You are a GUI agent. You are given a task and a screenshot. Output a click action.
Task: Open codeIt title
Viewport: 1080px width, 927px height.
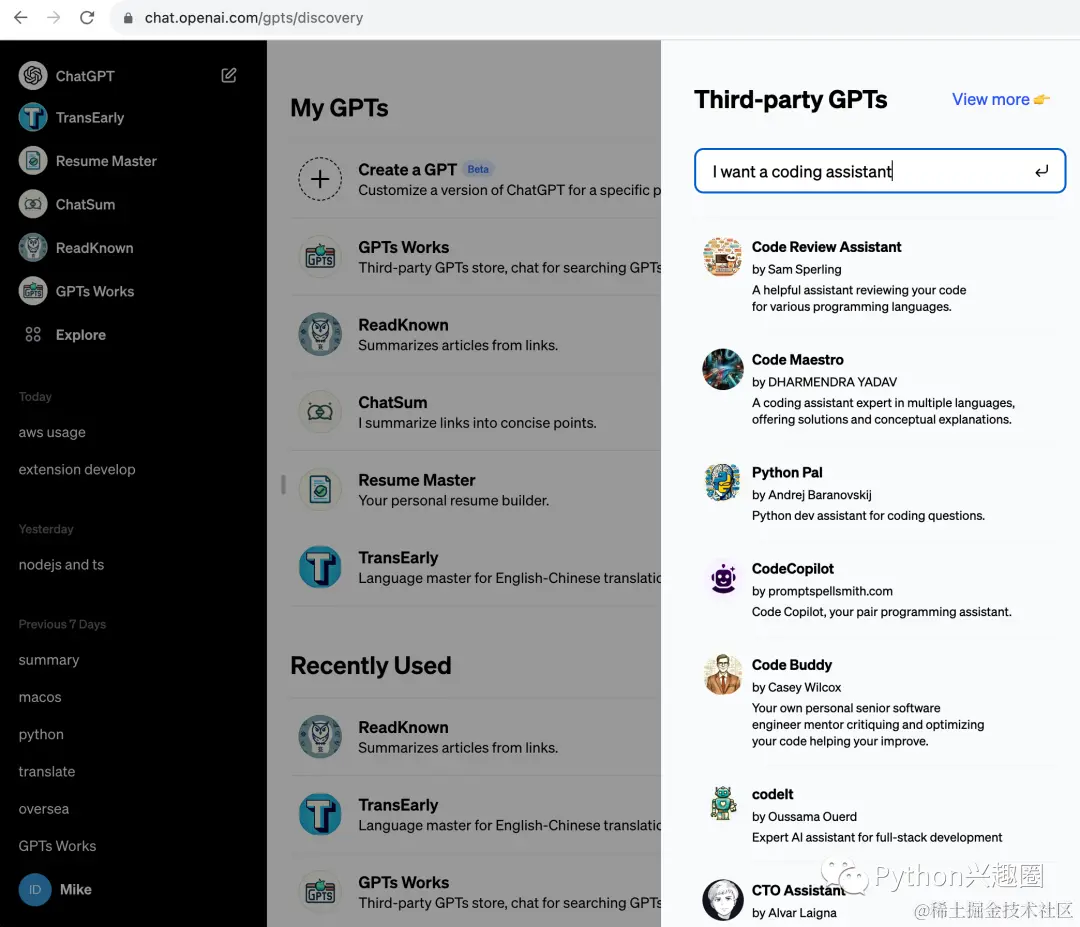(772, 794)
